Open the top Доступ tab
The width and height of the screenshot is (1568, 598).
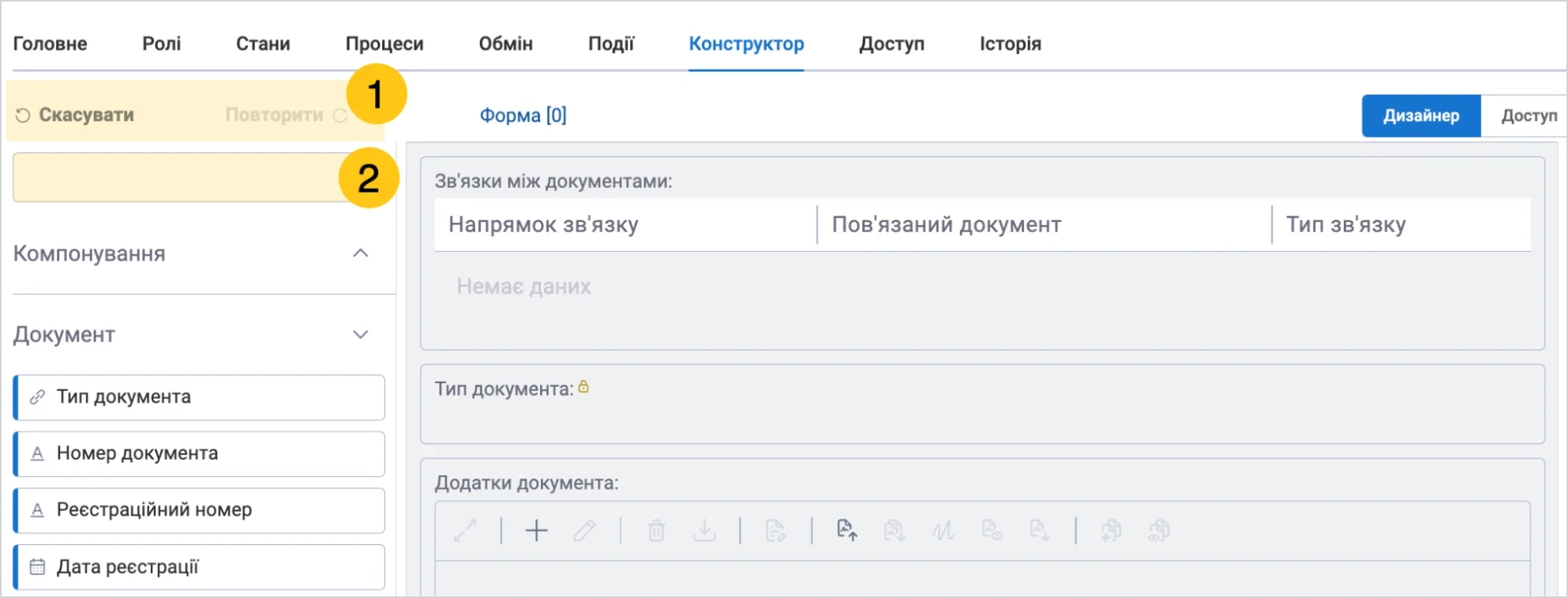(x=891, y=44)
